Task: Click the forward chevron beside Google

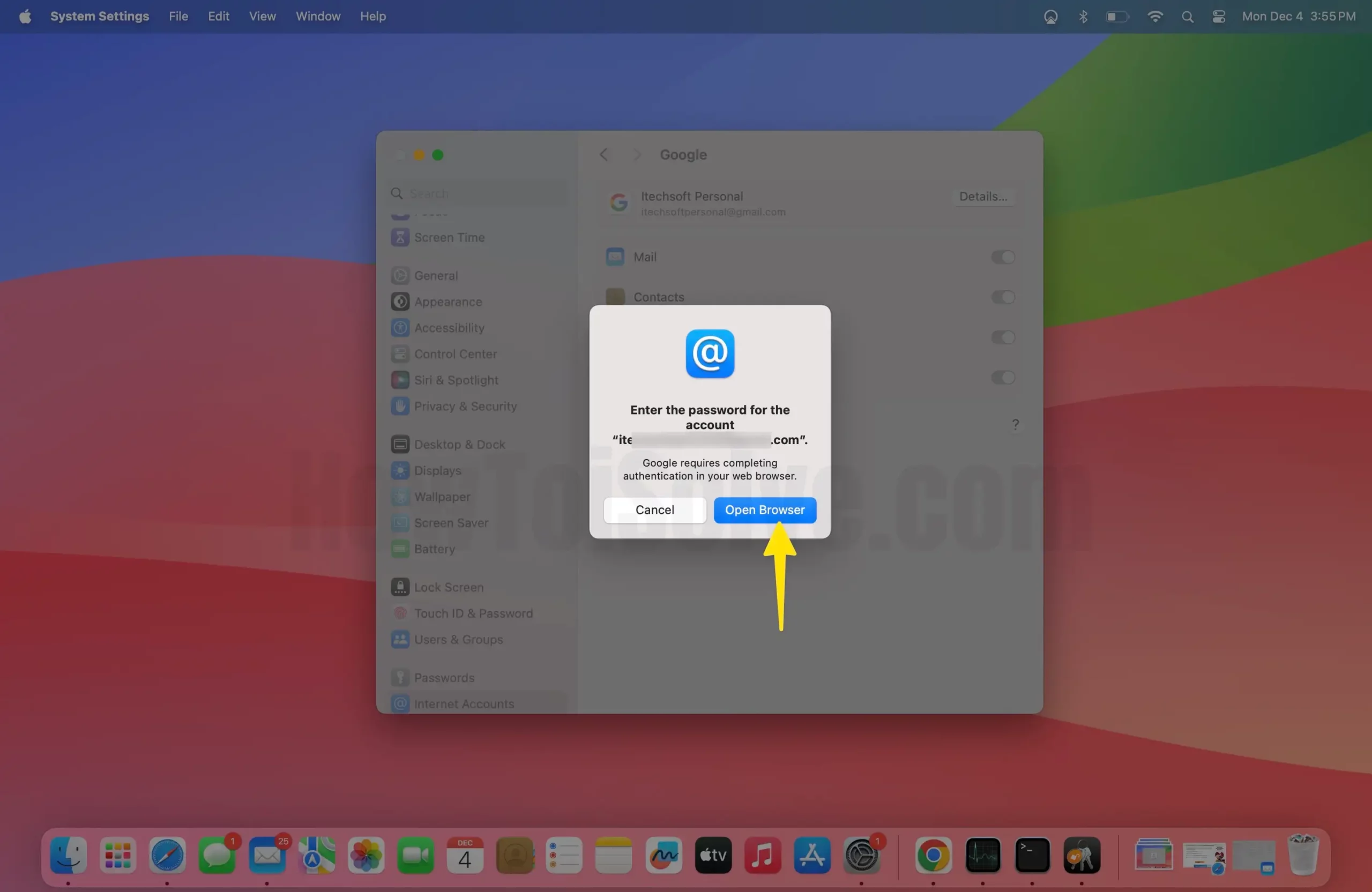Action: pyautogui.click(x=636, y=154)
